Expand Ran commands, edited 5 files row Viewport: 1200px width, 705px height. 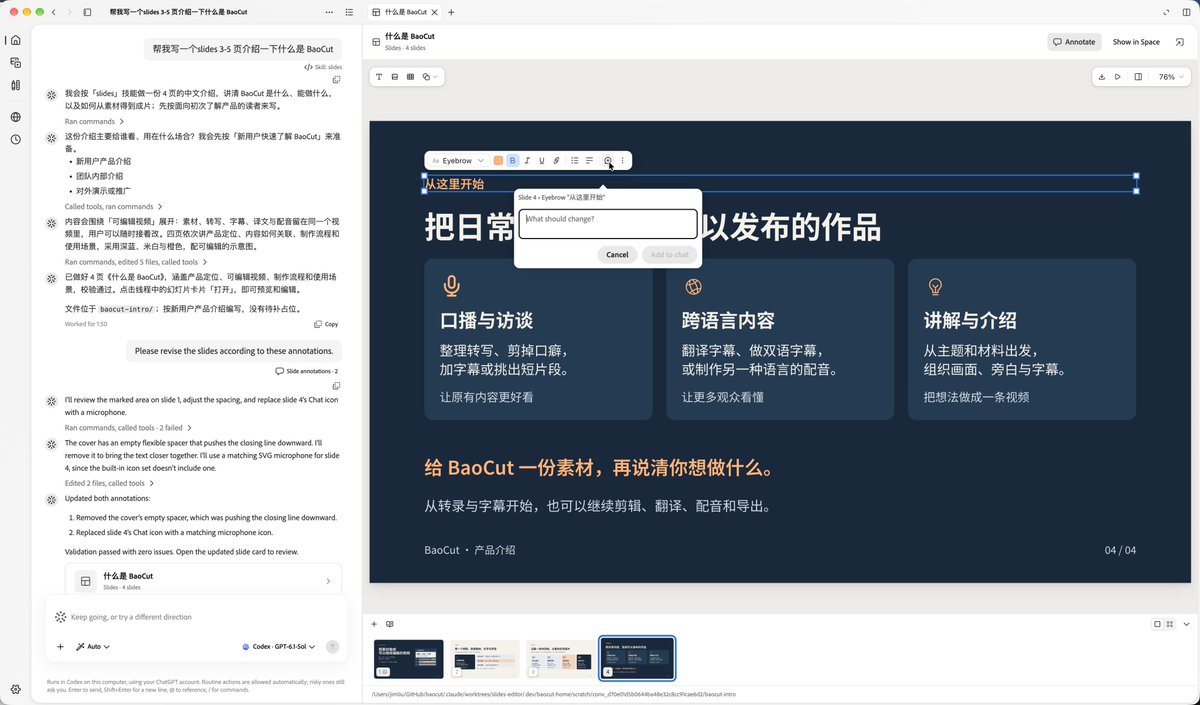coord(136,262)
